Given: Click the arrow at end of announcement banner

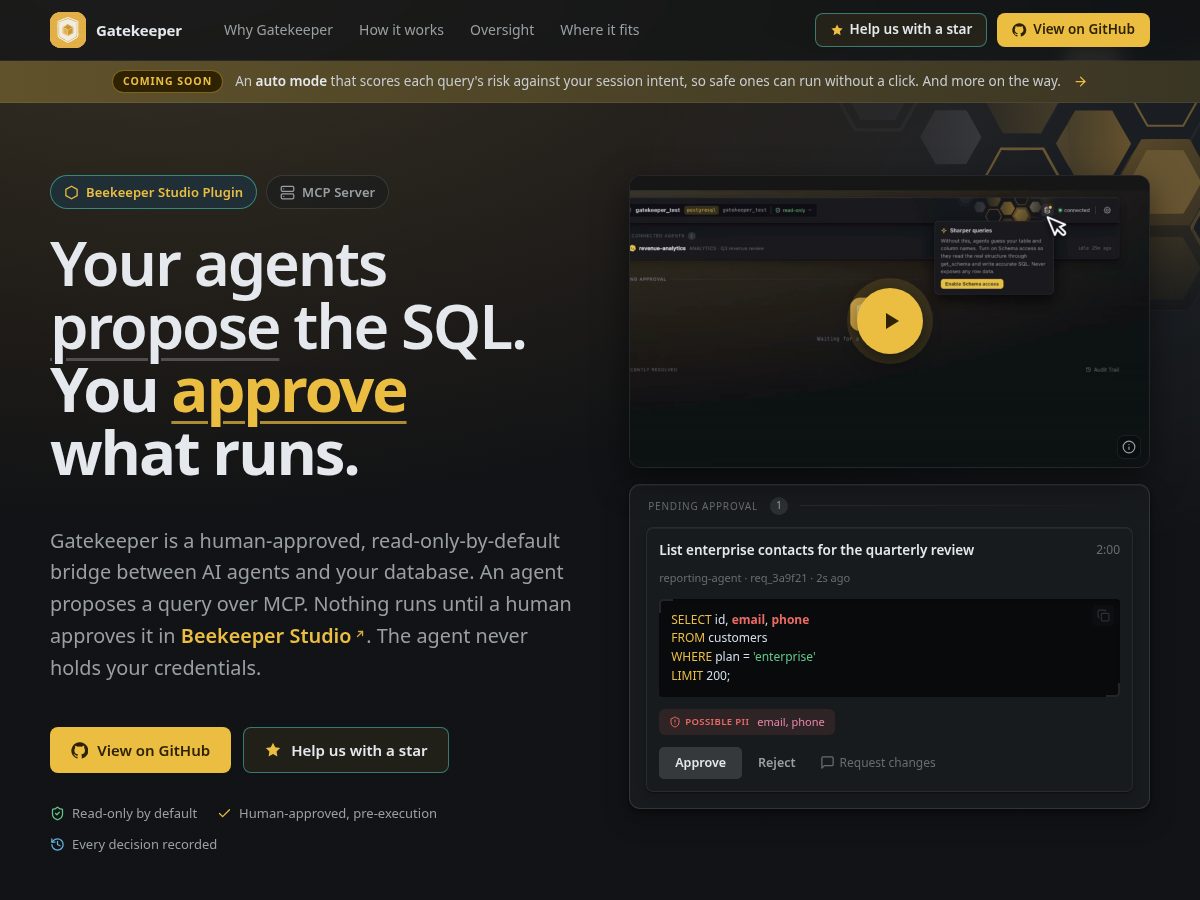Looking at the screenshot, I should (x=1080, y=81).
